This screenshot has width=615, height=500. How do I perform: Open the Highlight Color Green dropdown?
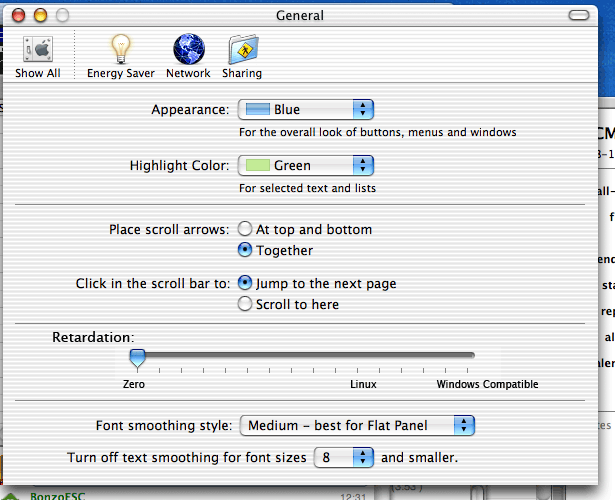pos(306,165)
